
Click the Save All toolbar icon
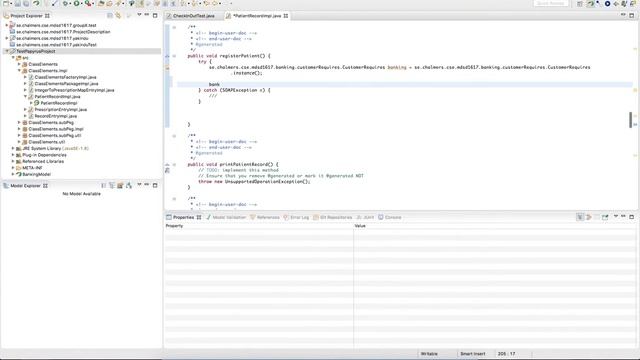coord(26,3)
